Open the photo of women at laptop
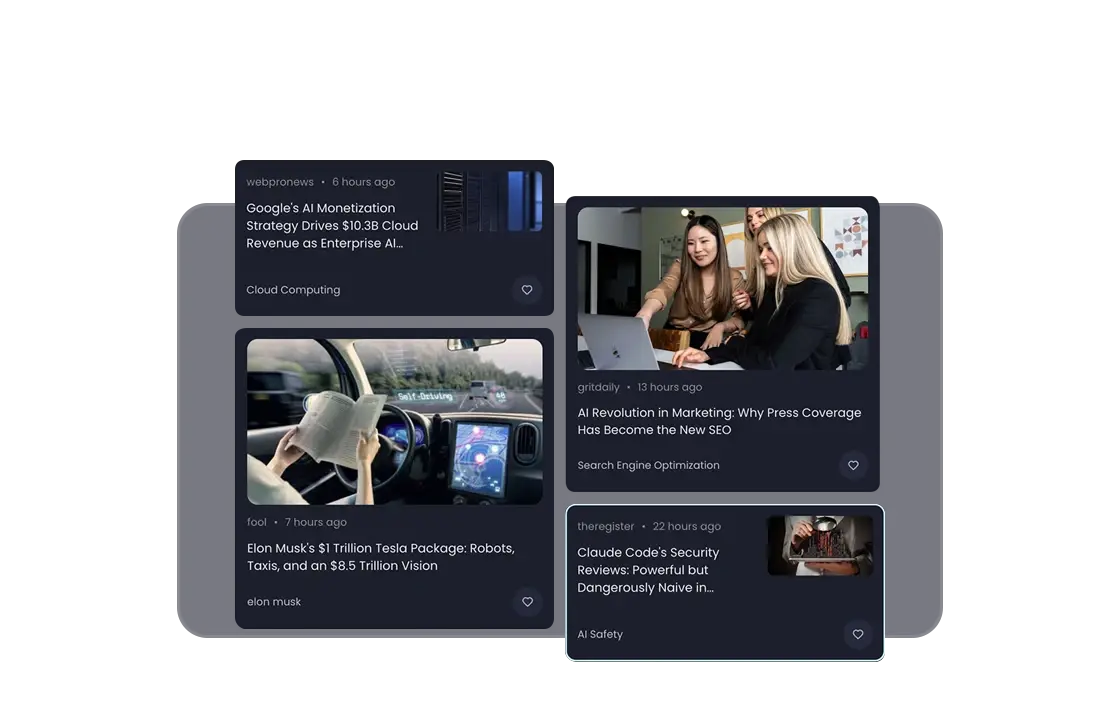 pyautogui.click(x=722, y=288)
